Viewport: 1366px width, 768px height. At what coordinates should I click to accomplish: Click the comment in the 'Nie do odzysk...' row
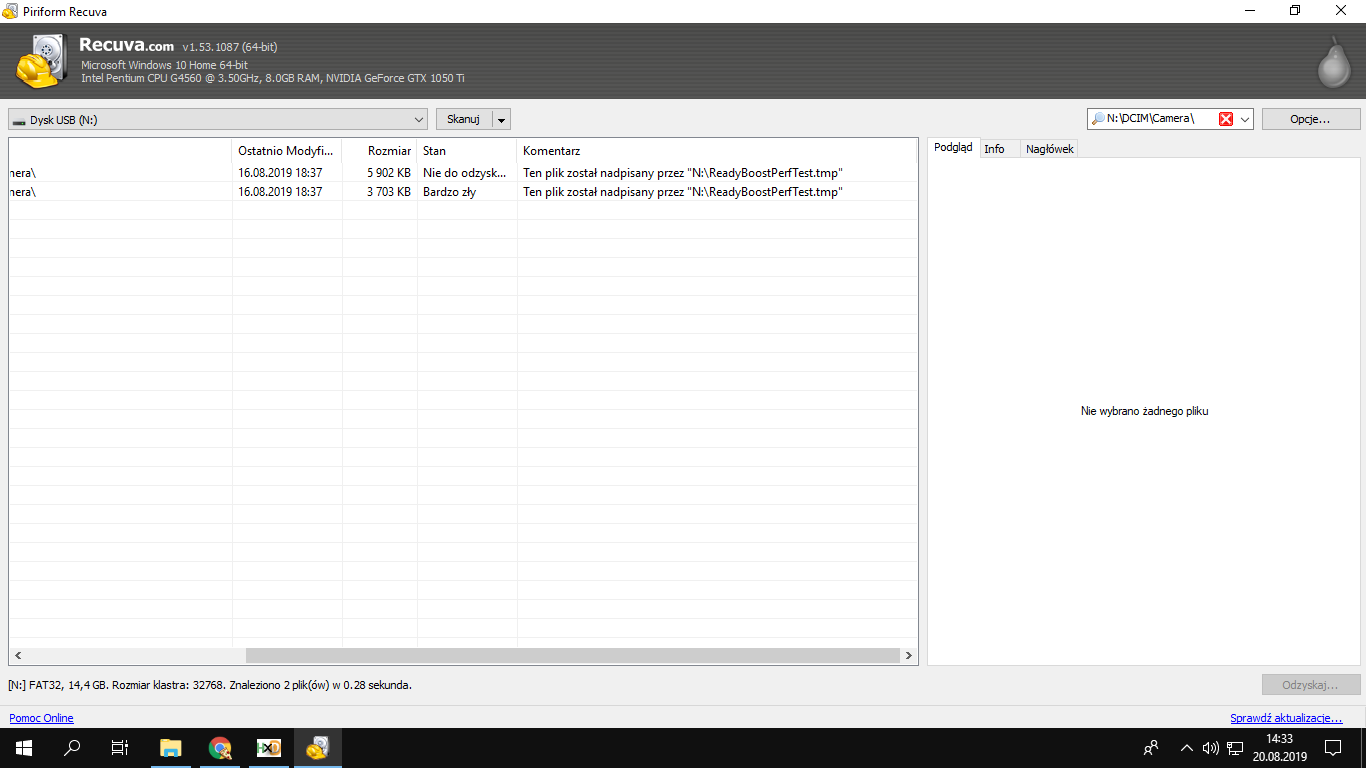pyautogui.click(x=683, y=173)
